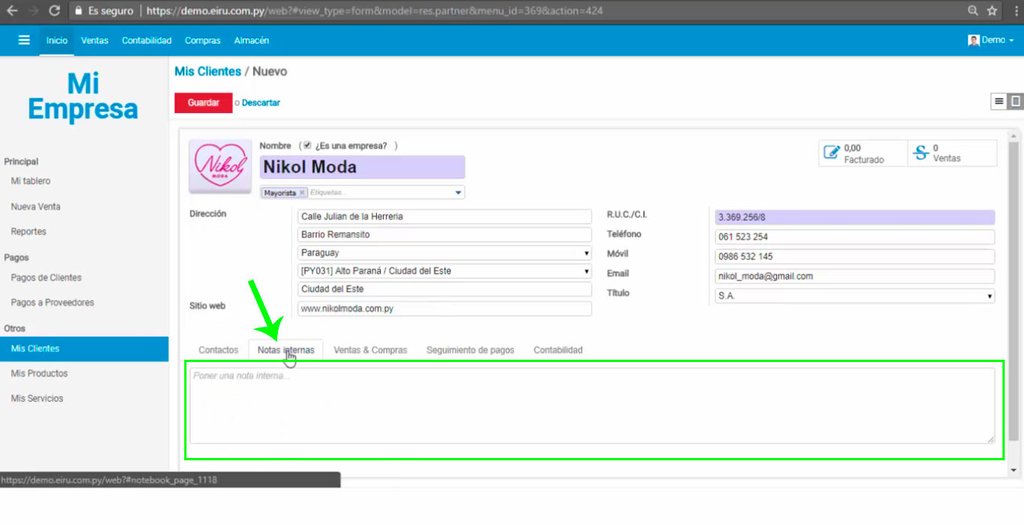Screen dimensions: 1024x525
Task: Open the Facturado stat button
Action: click(x=863, y=153)
